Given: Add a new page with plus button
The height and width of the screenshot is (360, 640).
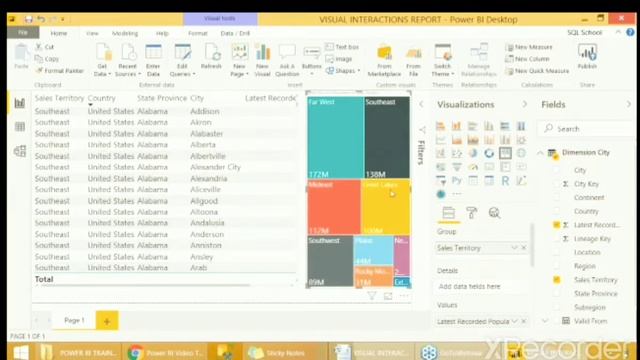Looking at the screenshot, I should [x=107, y=321].
